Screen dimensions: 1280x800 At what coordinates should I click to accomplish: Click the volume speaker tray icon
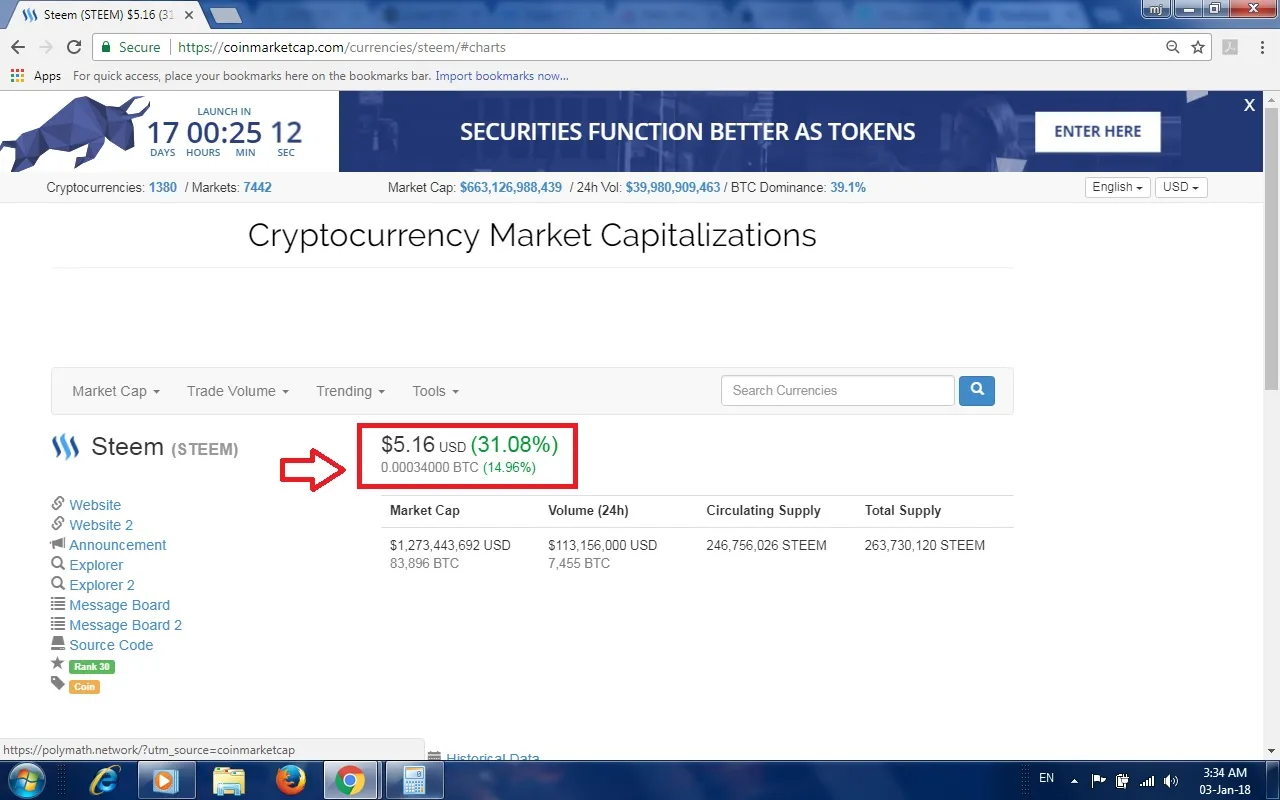1172,781
